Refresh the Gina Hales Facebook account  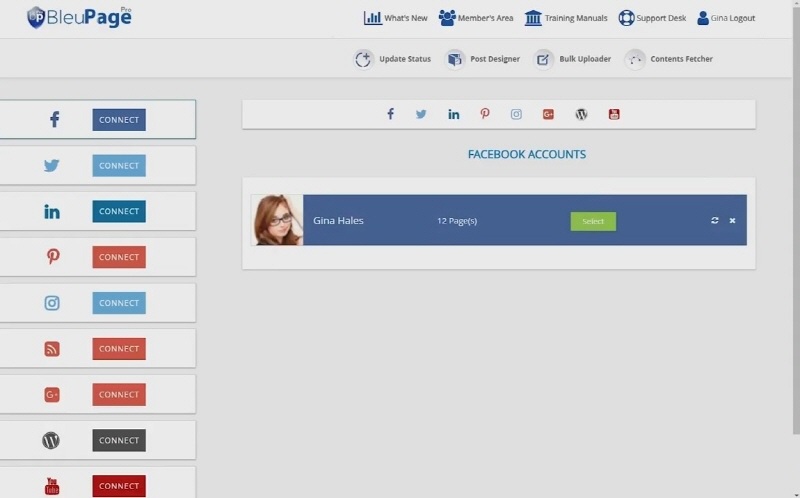point(715,220)
